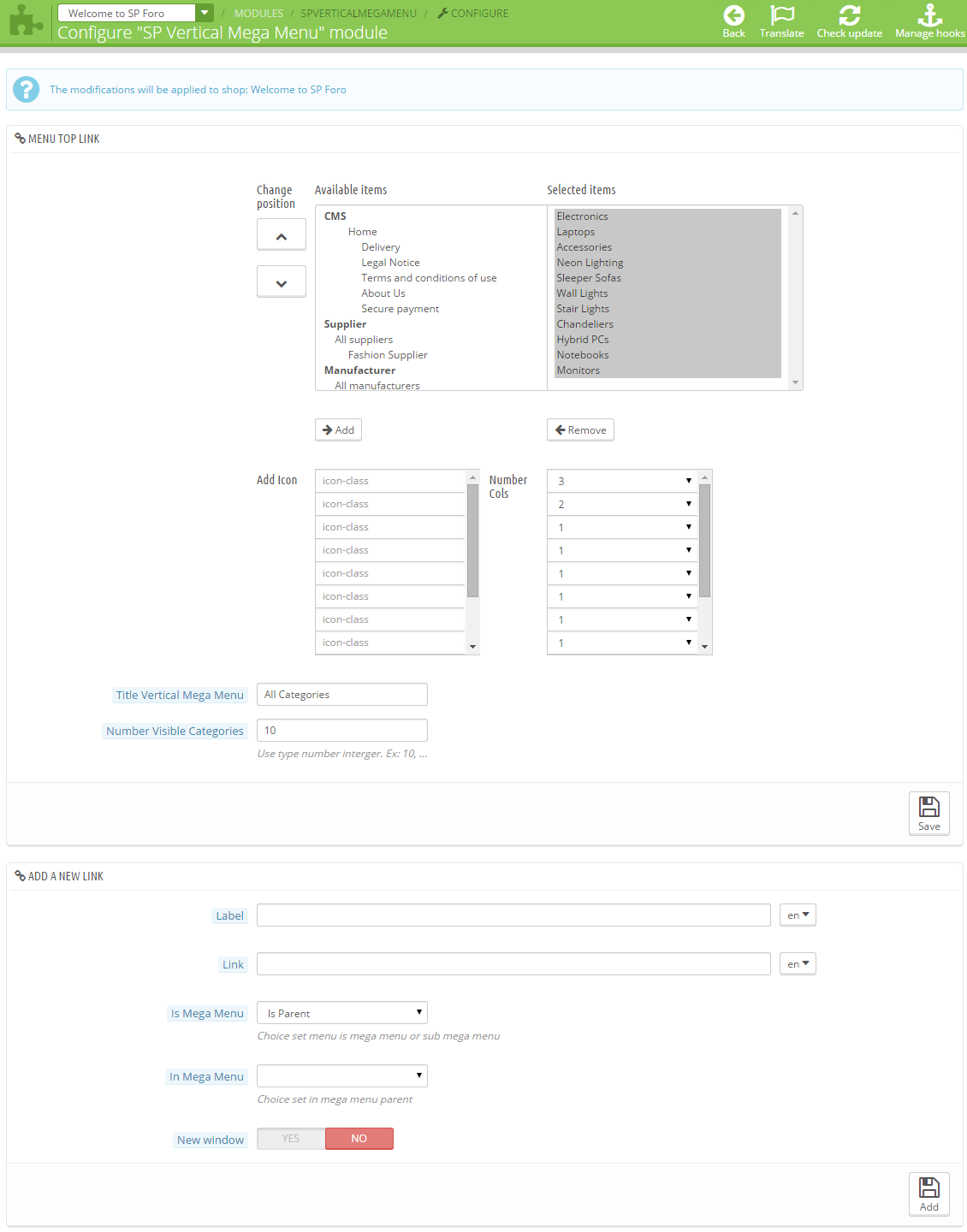Open In Mega Menu dropdown

[x=342, y=1076]
